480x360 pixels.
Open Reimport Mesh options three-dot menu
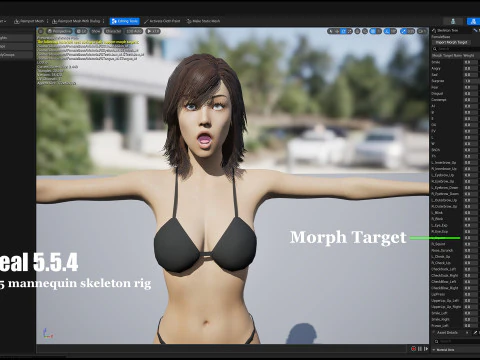pyautogui.click(x=47, y=21)
